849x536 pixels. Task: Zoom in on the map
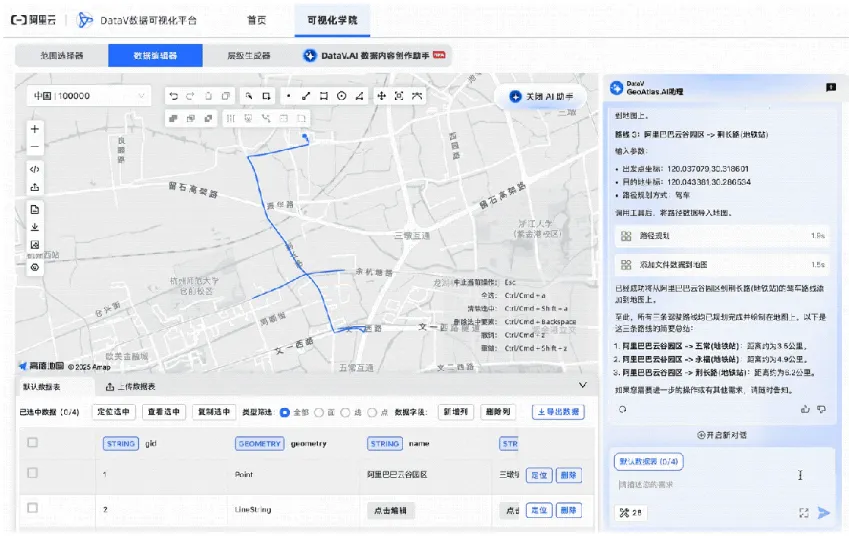pos(35,129)
